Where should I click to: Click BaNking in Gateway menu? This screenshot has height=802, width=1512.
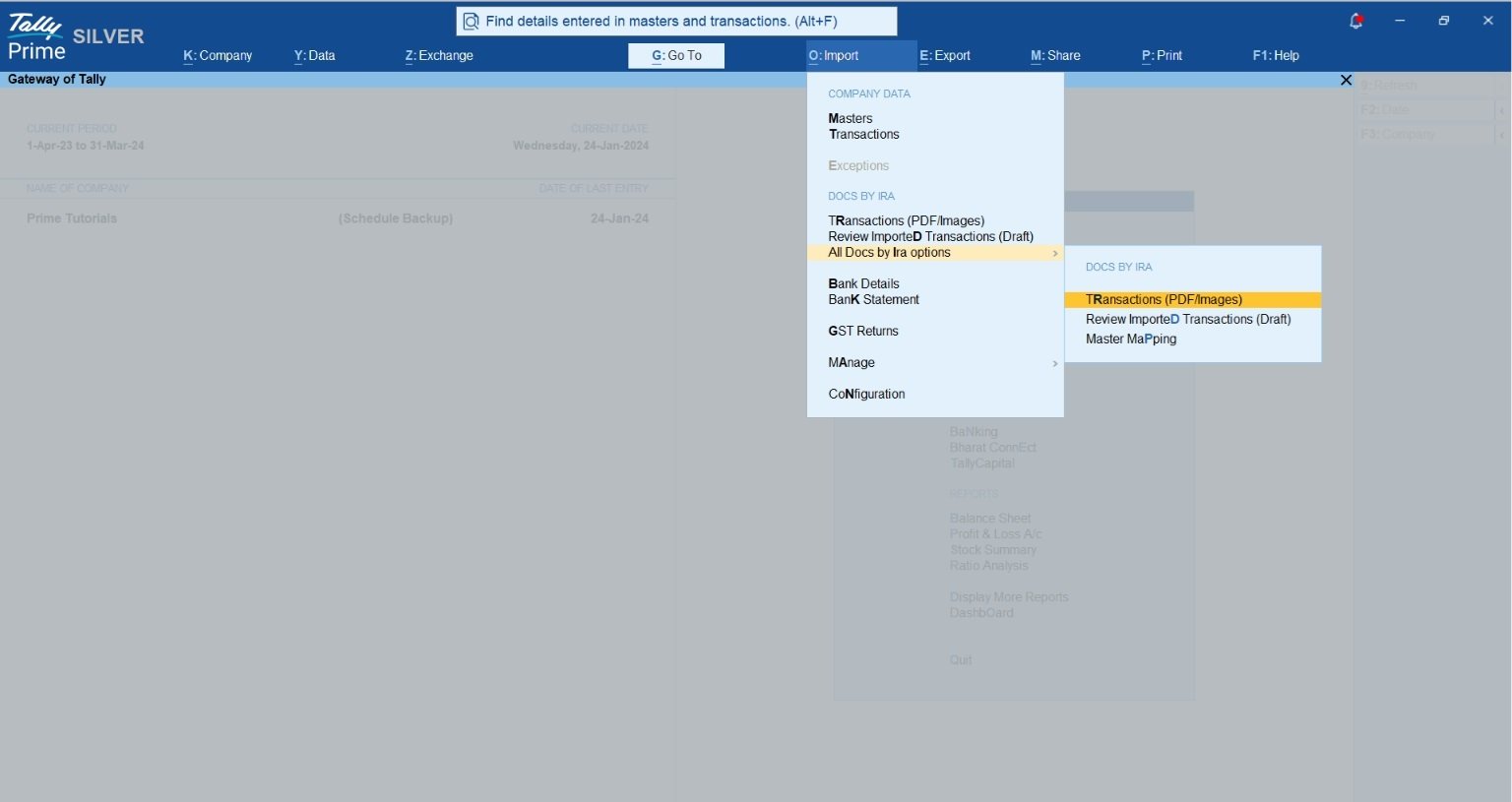coord(974,432)
